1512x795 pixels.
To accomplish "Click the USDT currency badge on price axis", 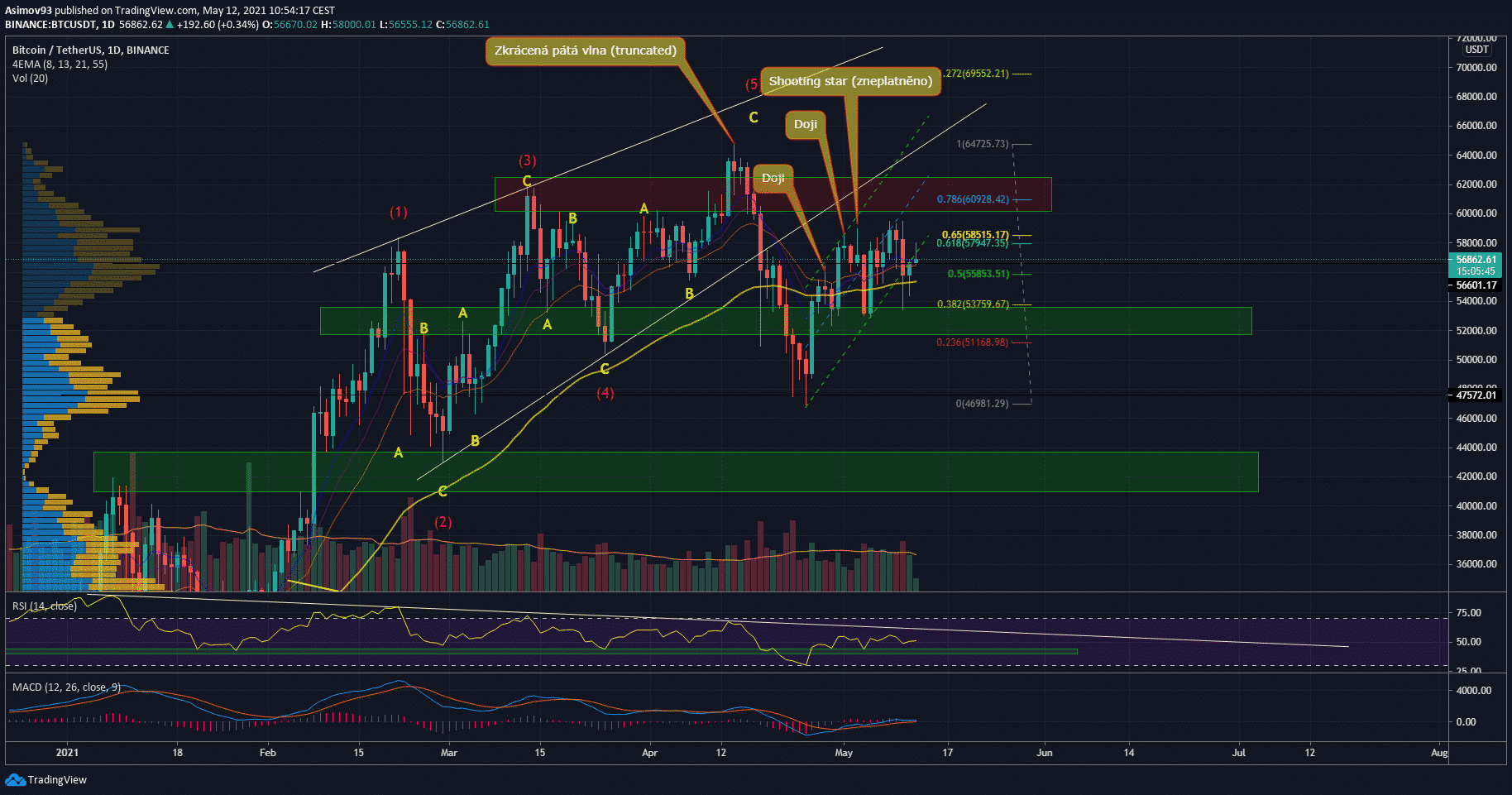I will tap(1476, 50).
